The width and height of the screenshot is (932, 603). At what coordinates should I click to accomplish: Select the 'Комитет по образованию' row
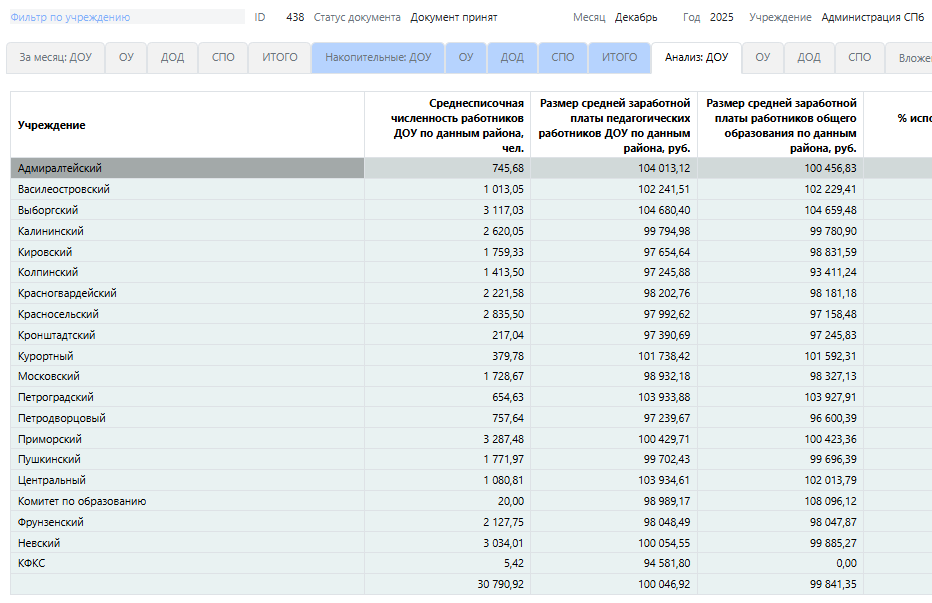[82, 501]
